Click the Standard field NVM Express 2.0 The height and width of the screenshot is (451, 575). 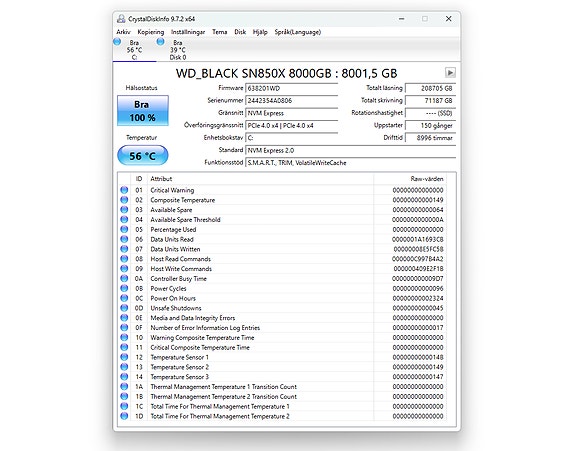(x=350, y=151)
